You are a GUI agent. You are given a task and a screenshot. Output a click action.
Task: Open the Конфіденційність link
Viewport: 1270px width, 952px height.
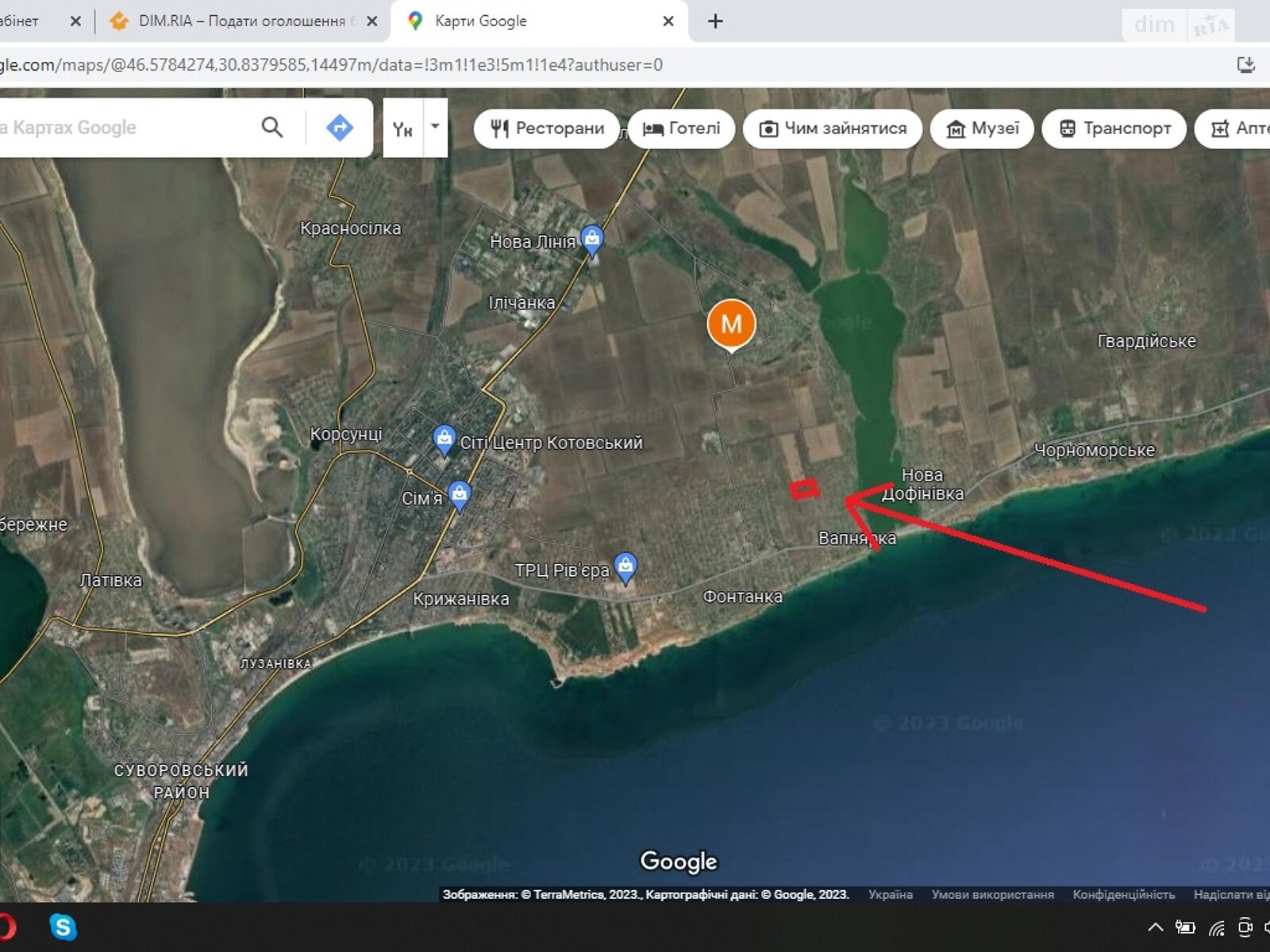pos(1123,894)
